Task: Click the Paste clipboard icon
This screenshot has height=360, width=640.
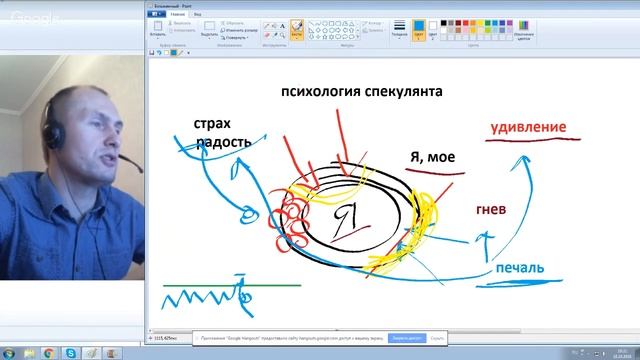Action: click(x=158, y=26)
